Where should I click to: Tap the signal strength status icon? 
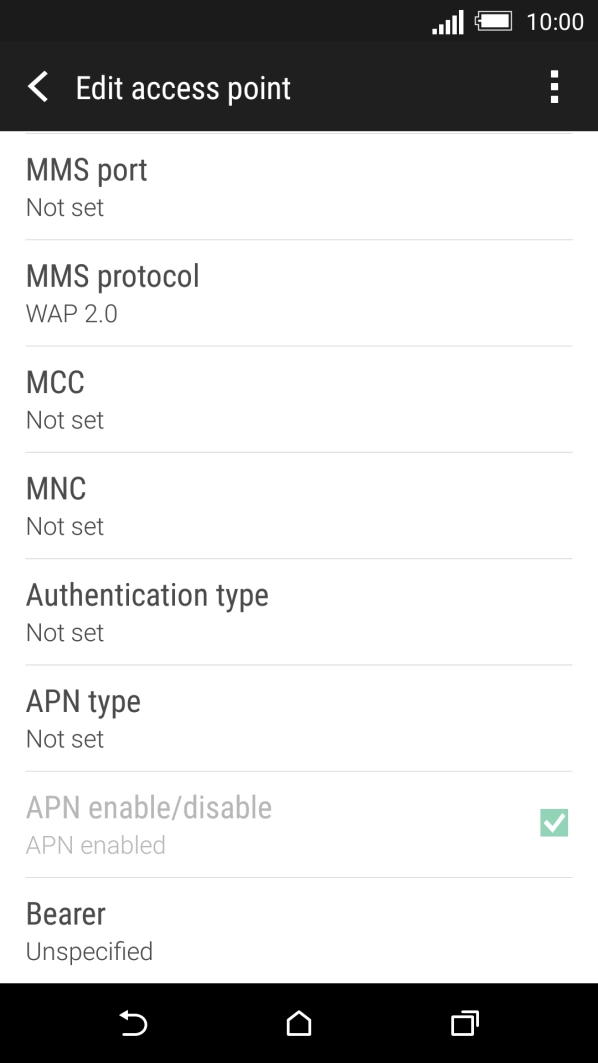point(448,22)
